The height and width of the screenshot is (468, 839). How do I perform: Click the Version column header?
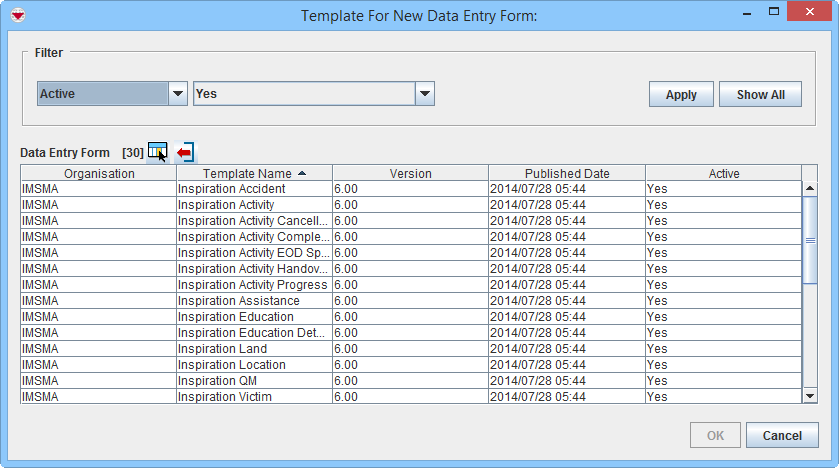pos(410,173)
